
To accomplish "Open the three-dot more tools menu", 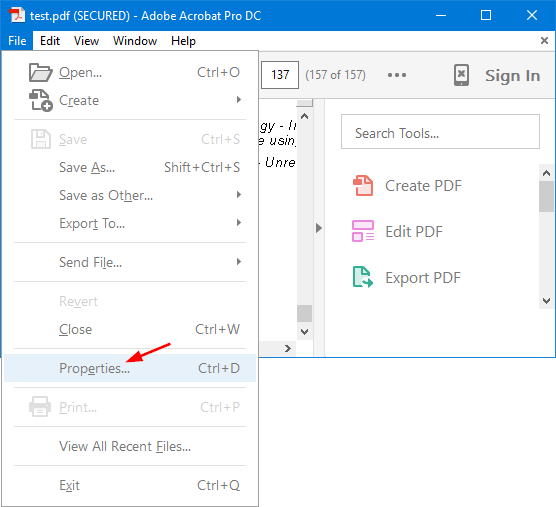I will (397, 75).
